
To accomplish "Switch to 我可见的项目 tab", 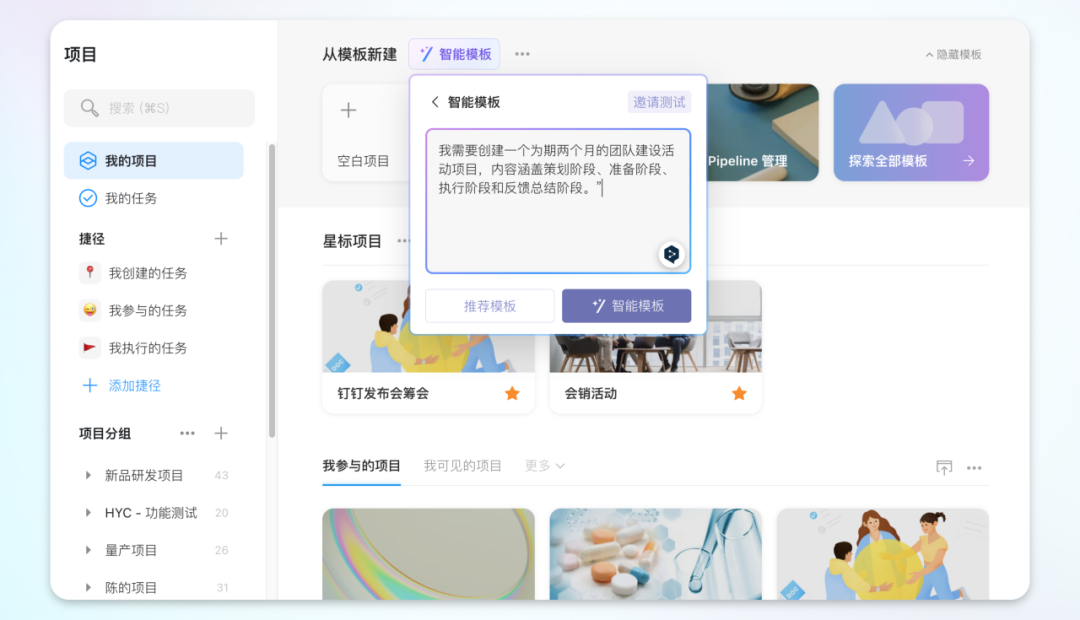I will click(x=462, y=466).
